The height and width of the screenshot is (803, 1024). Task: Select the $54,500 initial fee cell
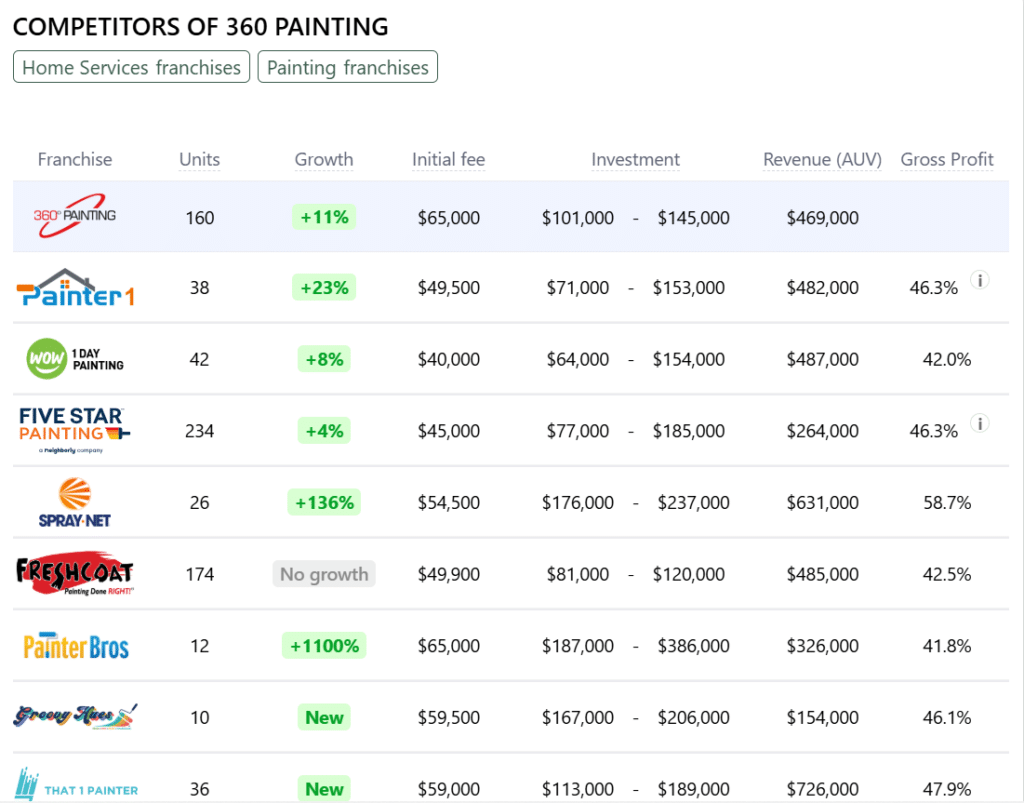point(449,503)
